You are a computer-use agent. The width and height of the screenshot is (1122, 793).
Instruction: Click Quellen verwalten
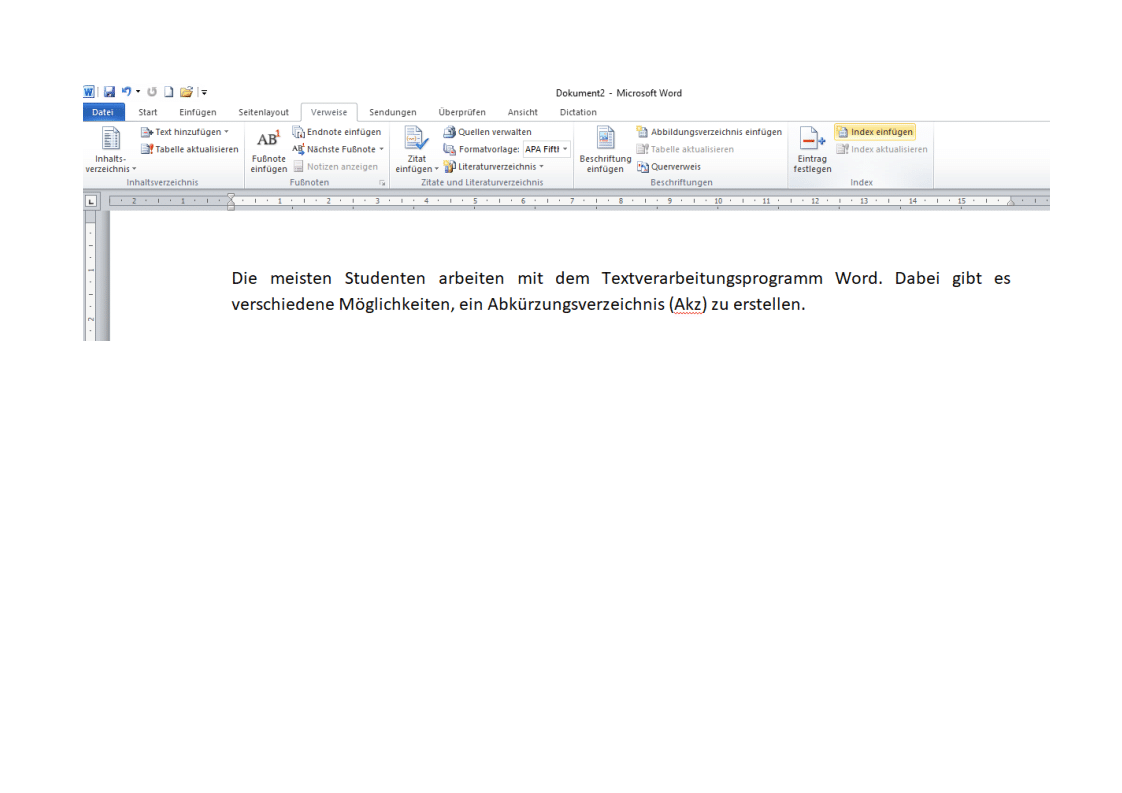click(487, 132)
